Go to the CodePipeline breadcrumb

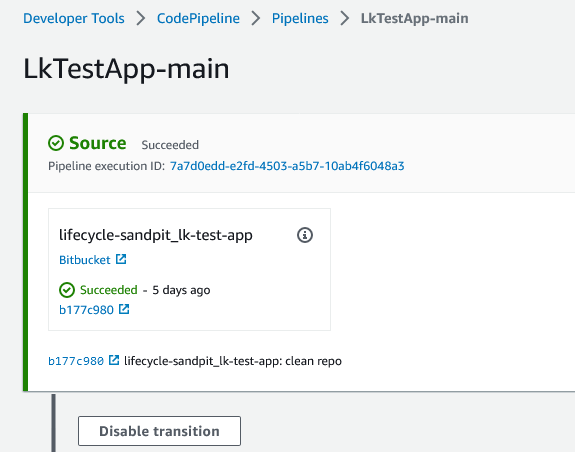198,18
